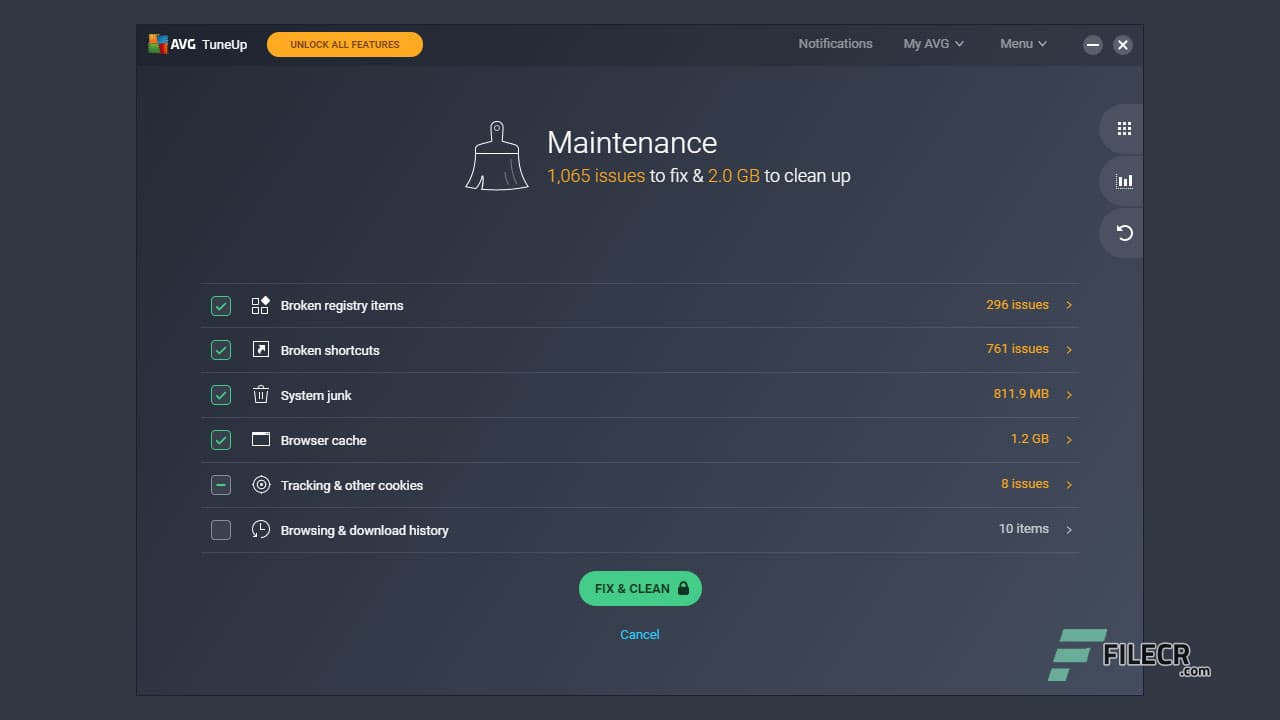The width and height of the screenshot is (1280, 720).
Task: Click the AVG TuneUp logo
Action: tap(196, 44)
